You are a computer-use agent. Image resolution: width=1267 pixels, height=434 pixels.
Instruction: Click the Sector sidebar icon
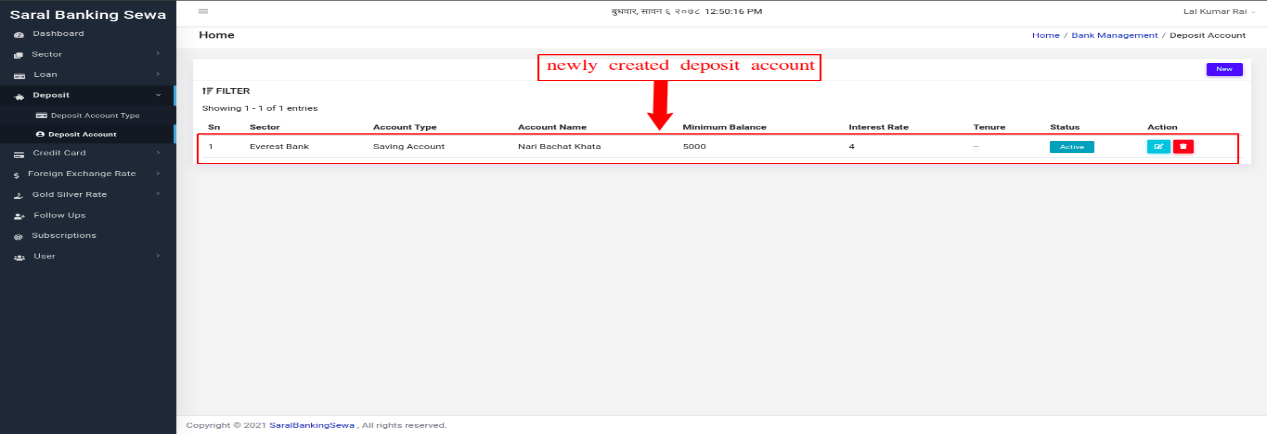coord(19,55)
